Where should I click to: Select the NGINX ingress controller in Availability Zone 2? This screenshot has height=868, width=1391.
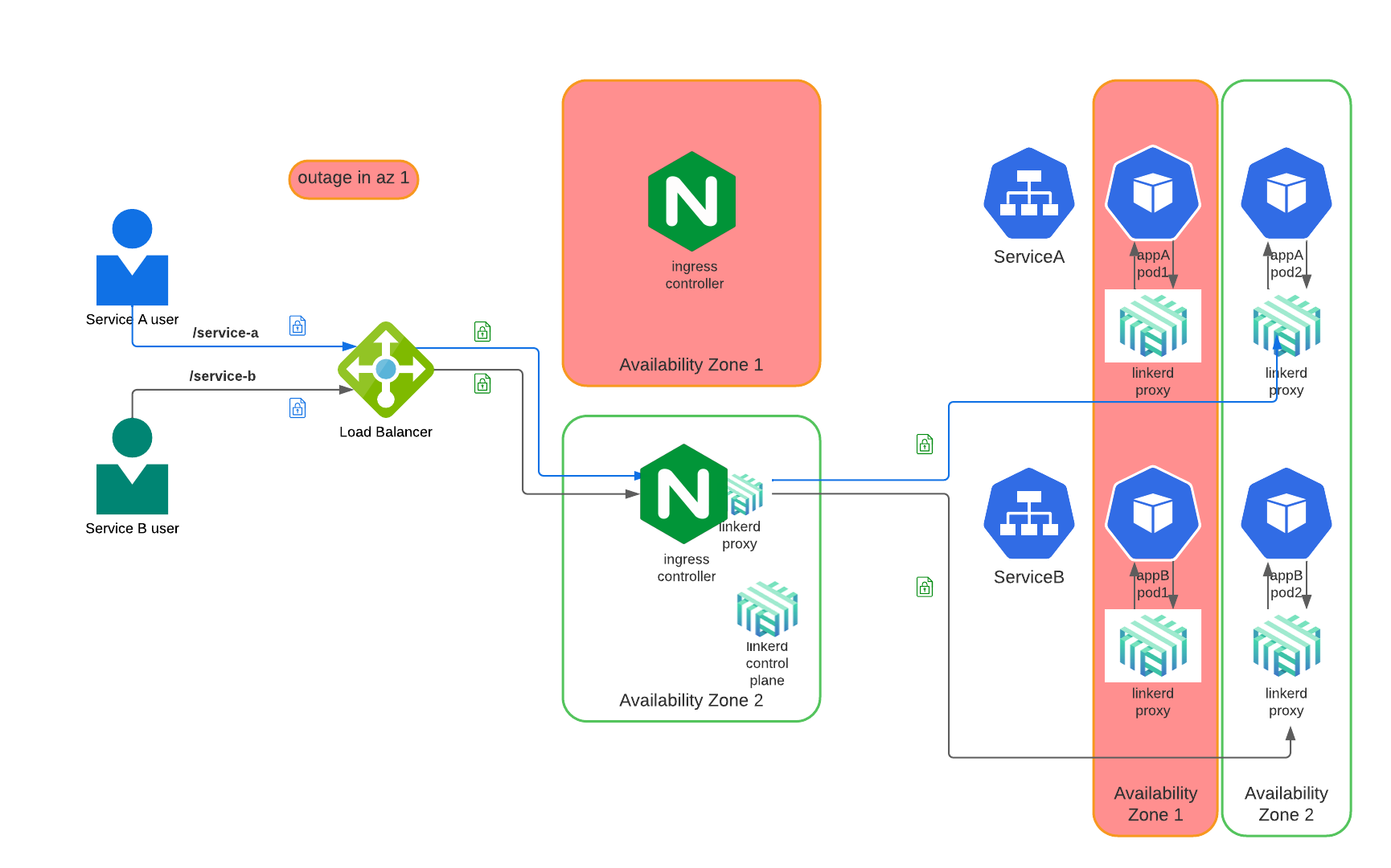coord(683,494)
